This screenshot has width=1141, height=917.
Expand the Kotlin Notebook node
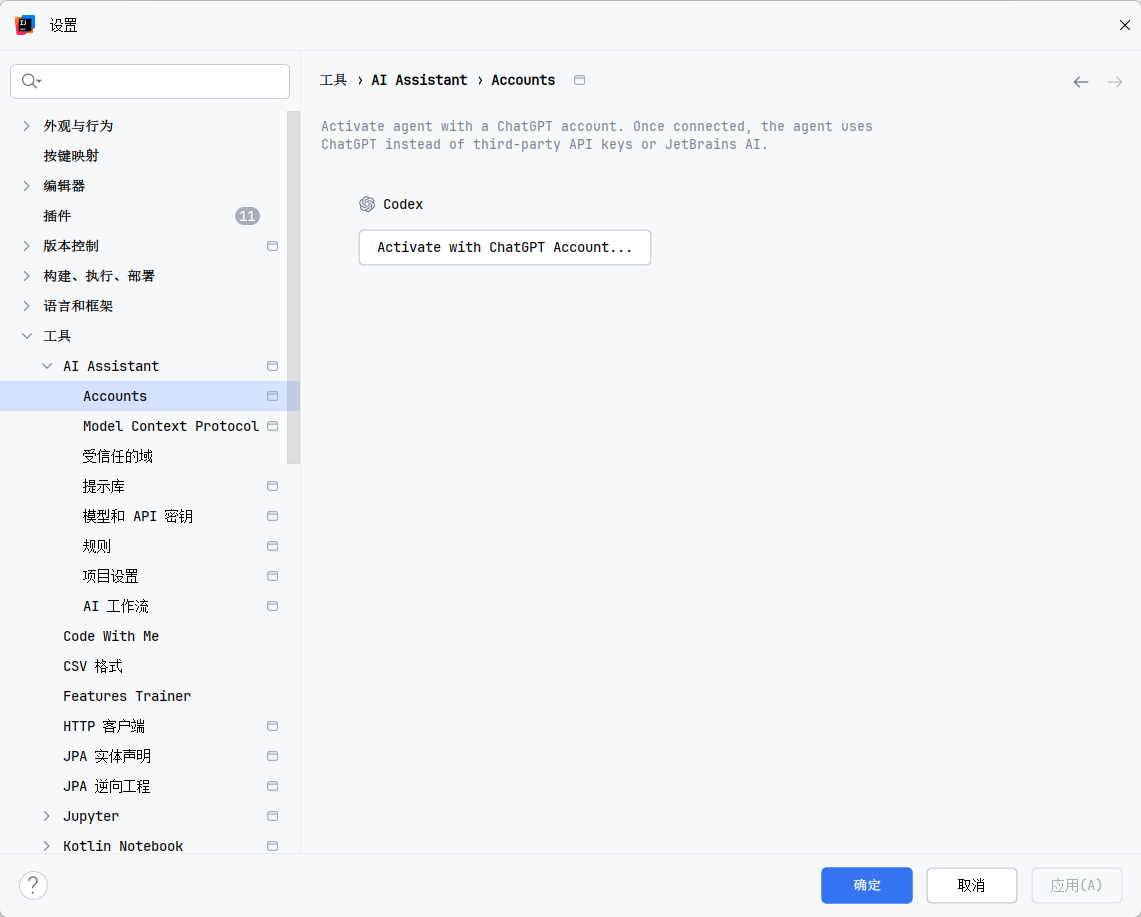pos(47,846)
